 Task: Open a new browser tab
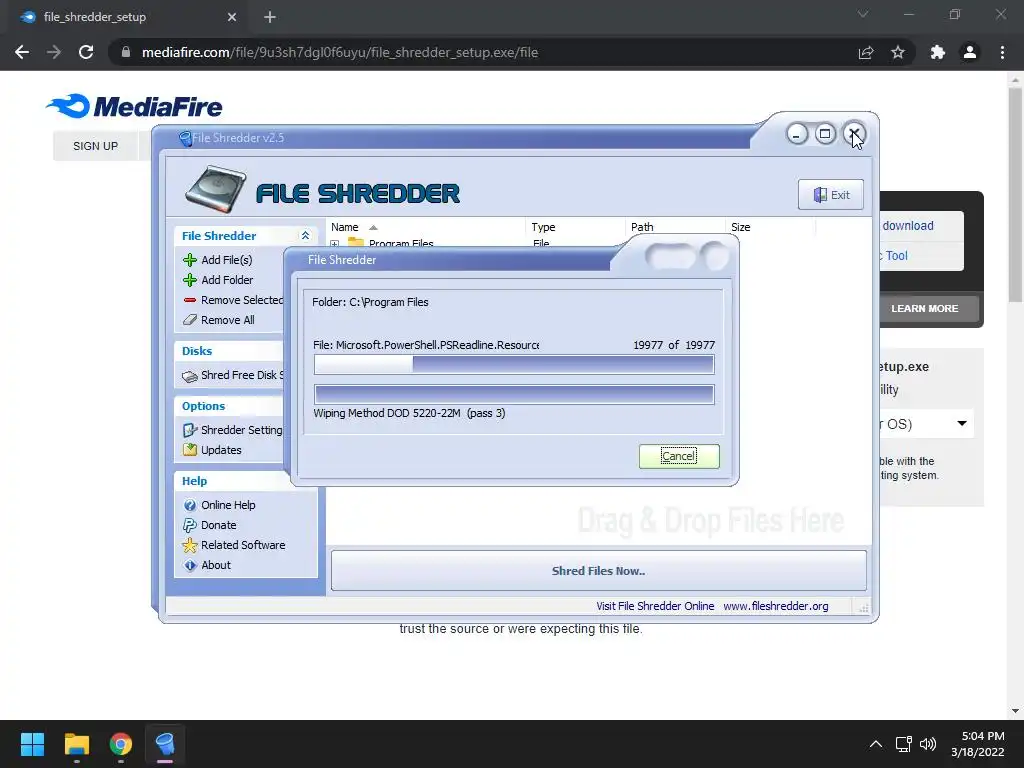270,17
